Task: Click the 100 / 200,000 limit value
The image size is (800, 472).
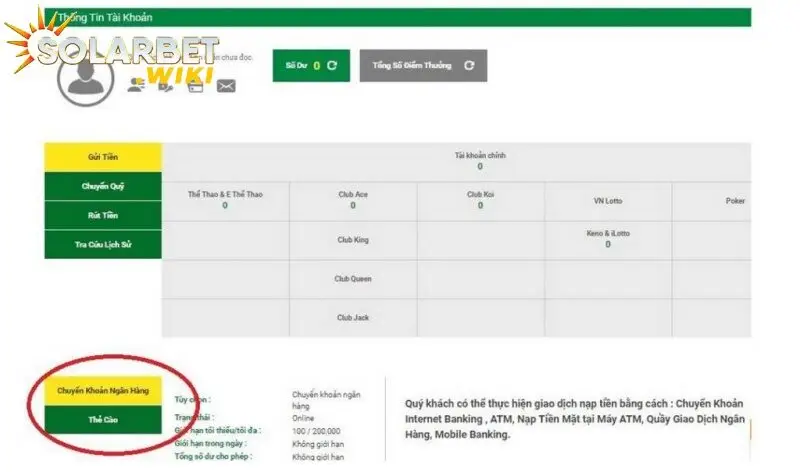Action: pos(316,431)
